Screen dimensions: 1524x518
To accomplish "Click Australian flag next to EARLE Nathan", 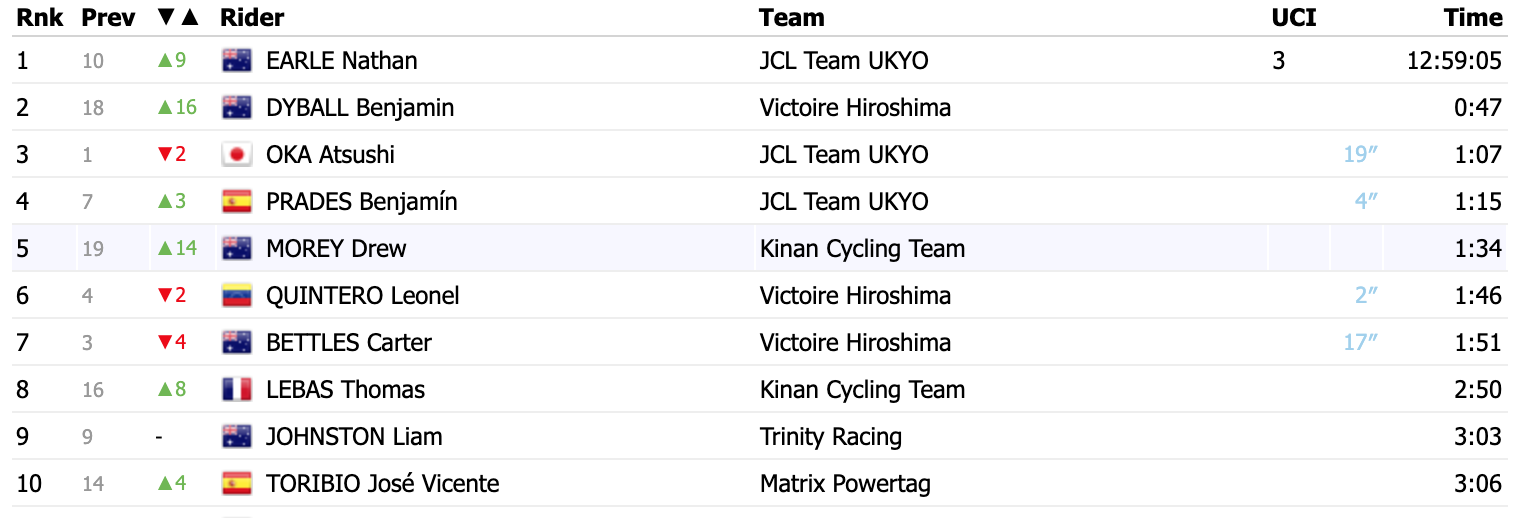I will click(x=236, y=60).
